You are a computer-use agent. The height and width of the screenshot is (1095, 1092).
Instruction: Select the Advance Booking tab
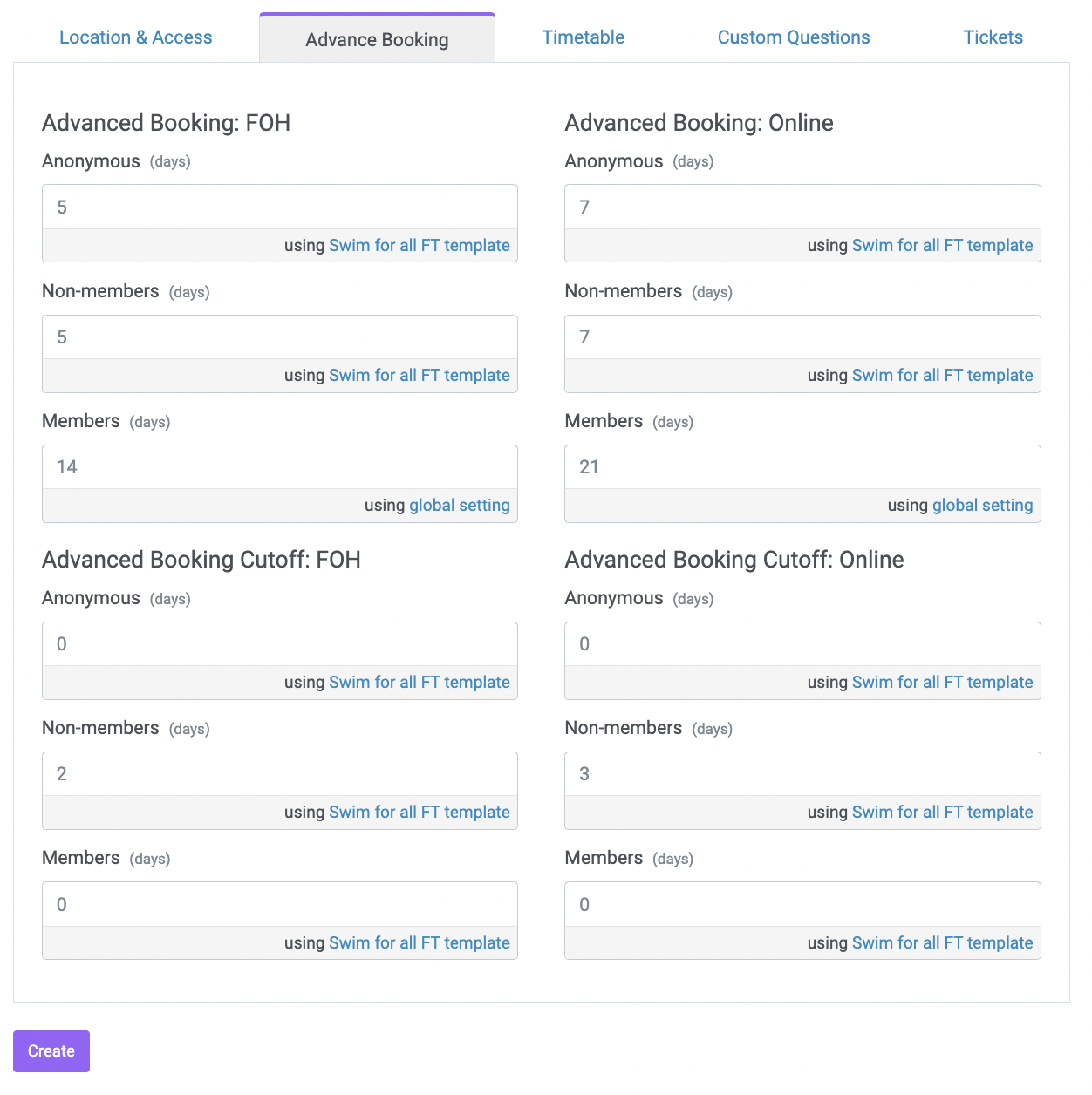(x=377, y=39)
